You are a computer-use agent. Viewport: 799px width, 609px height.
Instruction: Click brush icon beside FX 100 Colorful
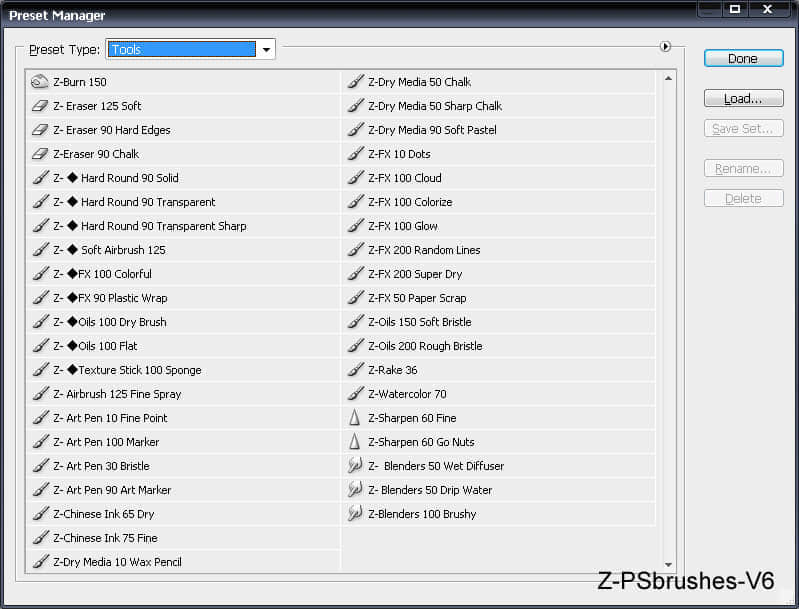pyautogui.click(x=41, y=273)
